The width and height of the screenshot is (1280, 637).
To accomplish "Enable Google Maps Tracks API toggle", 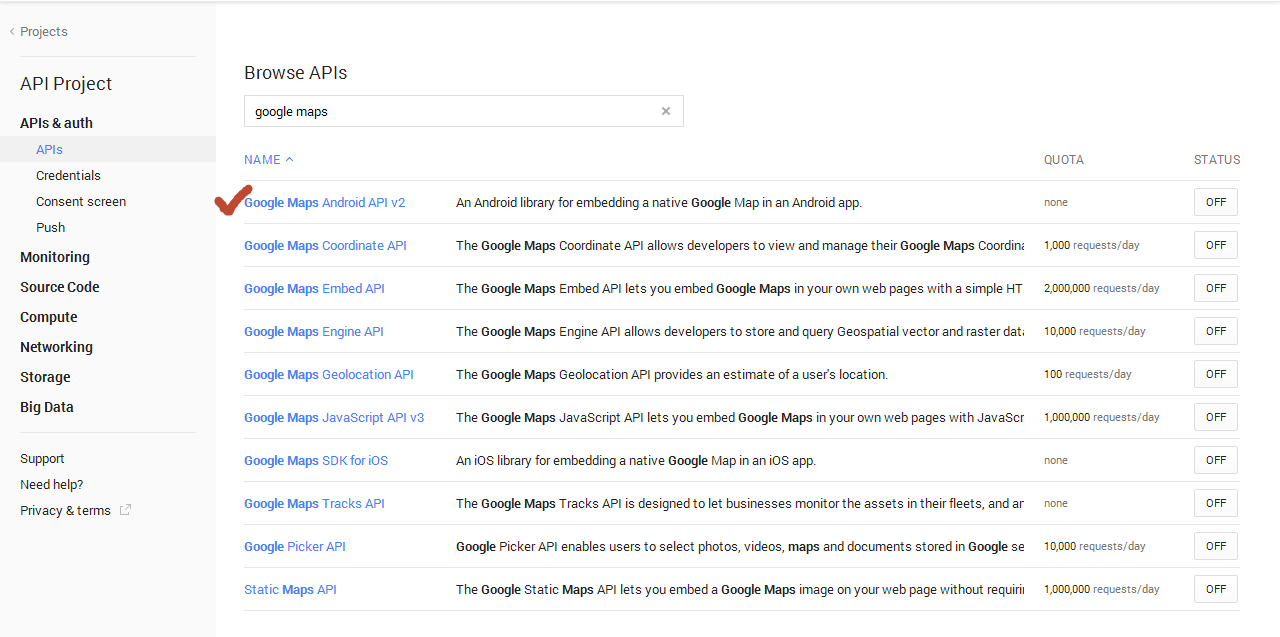I will [1215, 503].
